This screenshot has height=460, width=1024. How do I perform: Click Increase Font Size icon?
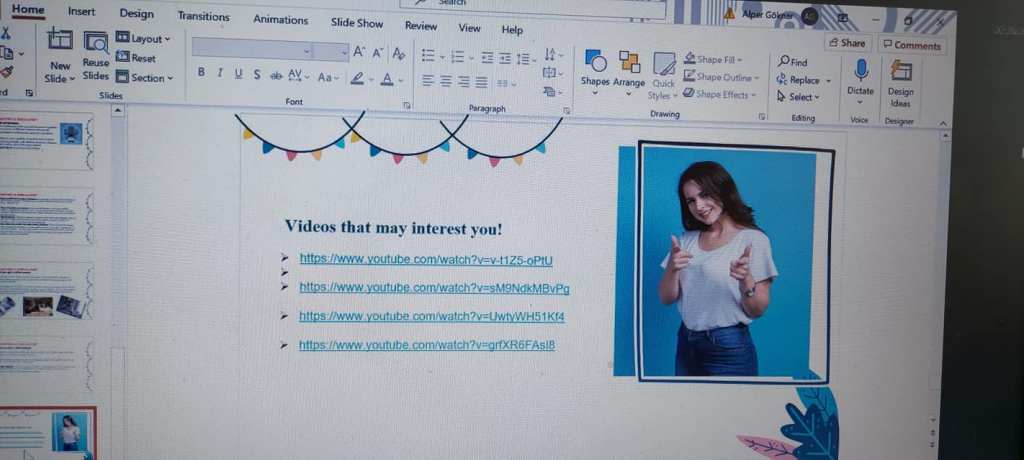pos(359,52)
